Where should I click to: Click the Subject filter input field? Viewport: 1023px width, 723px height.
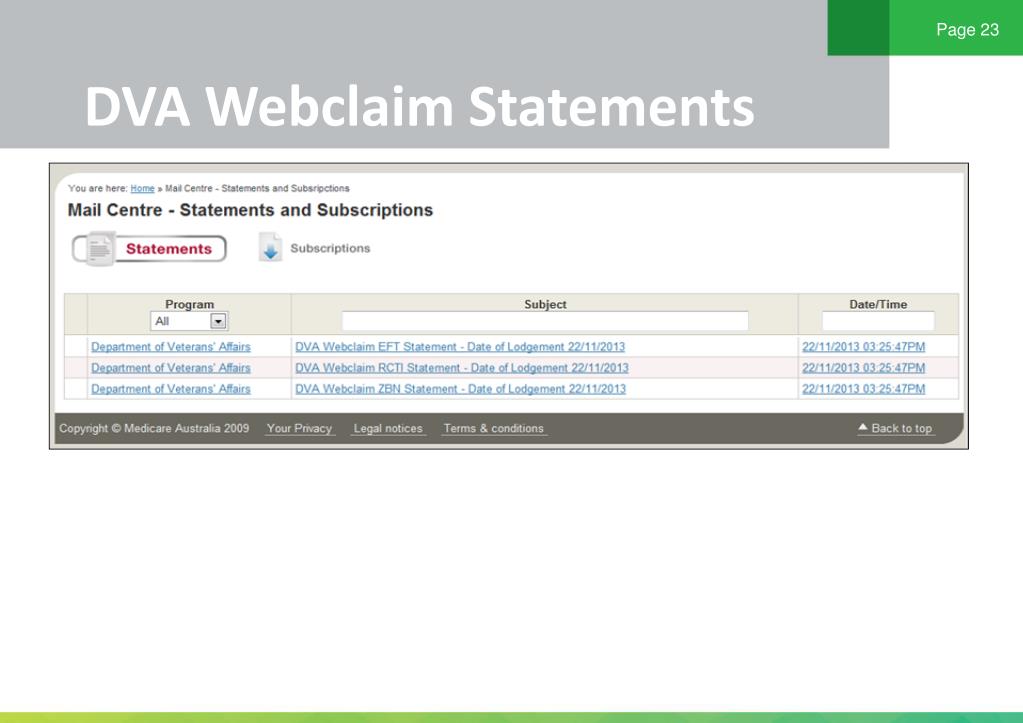pyautogui.click(x=545, y=321)
